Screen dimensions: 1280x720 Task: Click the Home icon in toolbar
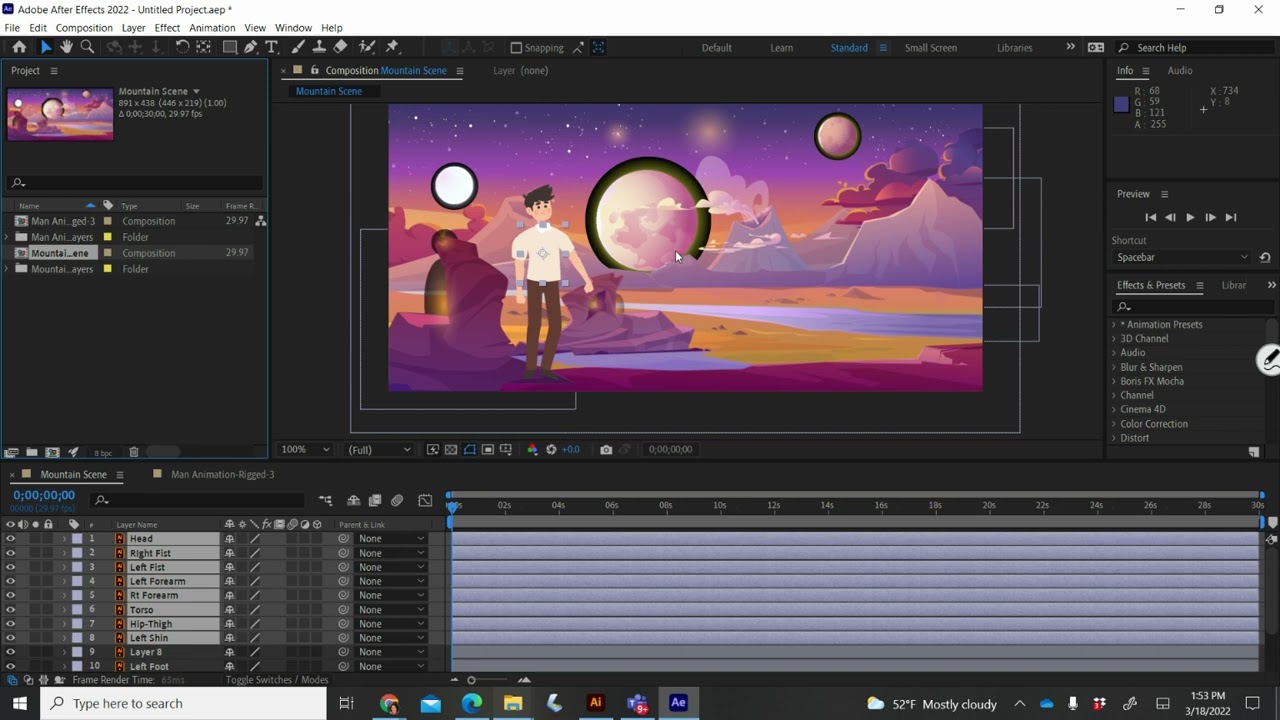pyautogui.click(x=19, y=47)
